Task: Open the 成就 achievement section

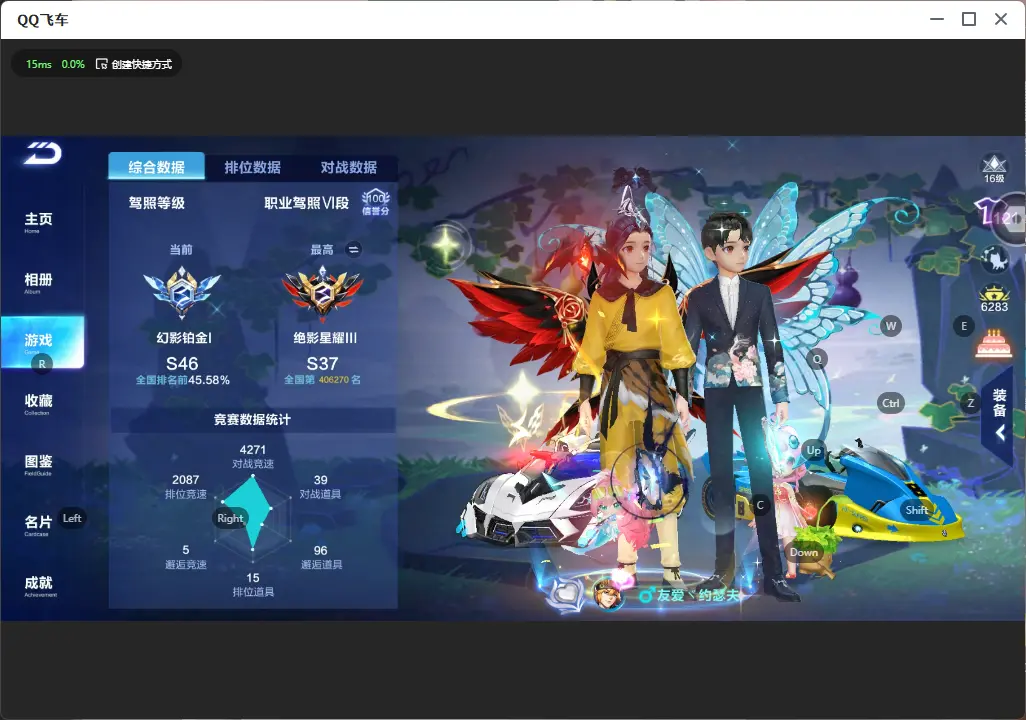Action: click(39, 585)
